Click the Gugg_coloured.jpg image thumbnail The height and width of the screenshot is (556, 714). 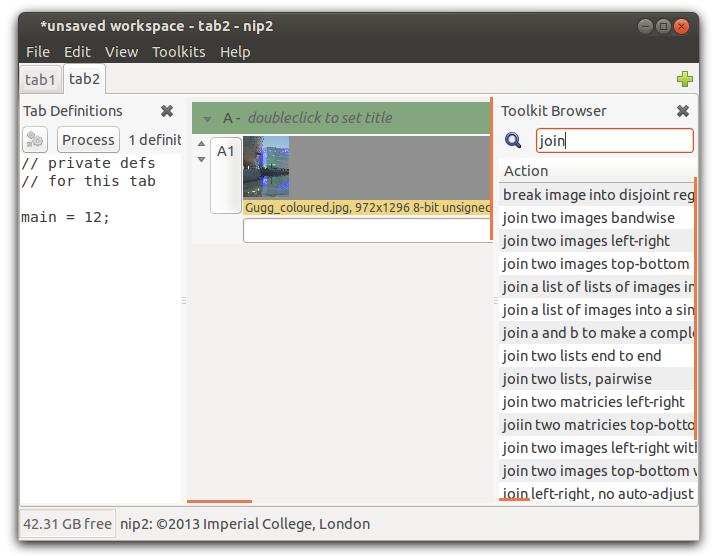point(266,167)
